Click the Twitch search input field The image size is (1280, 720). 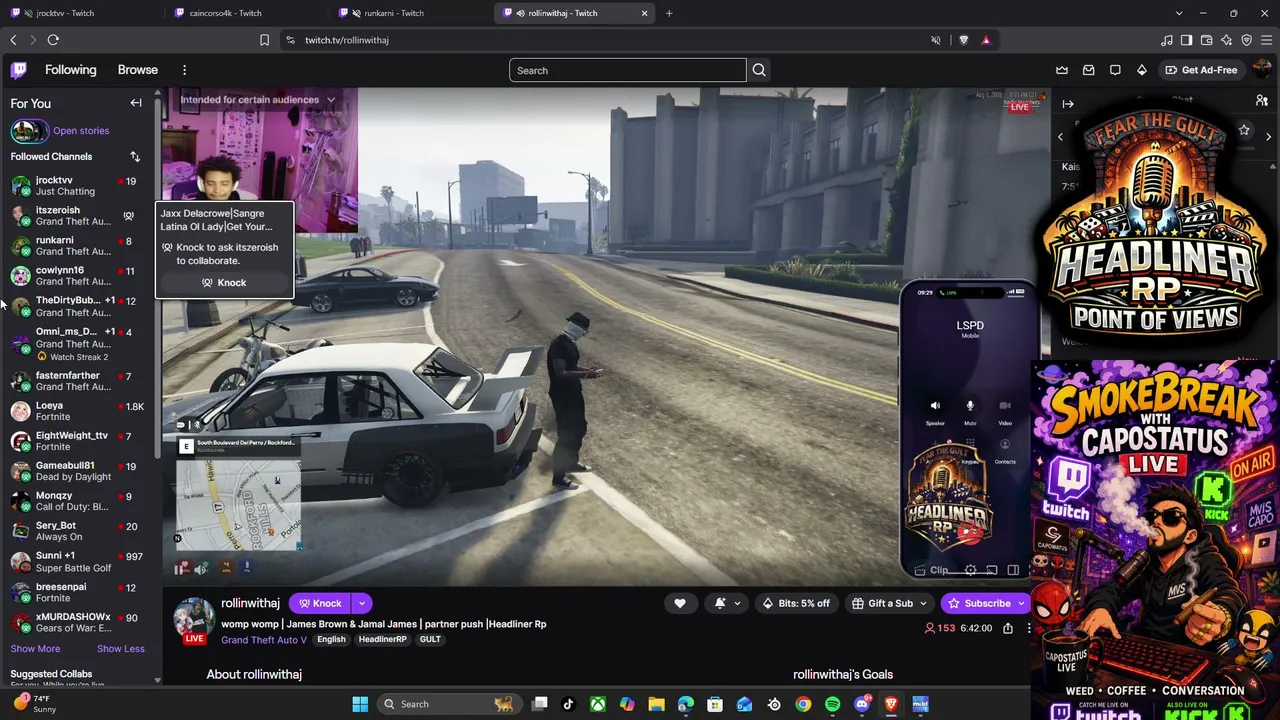tap(628, 70)
